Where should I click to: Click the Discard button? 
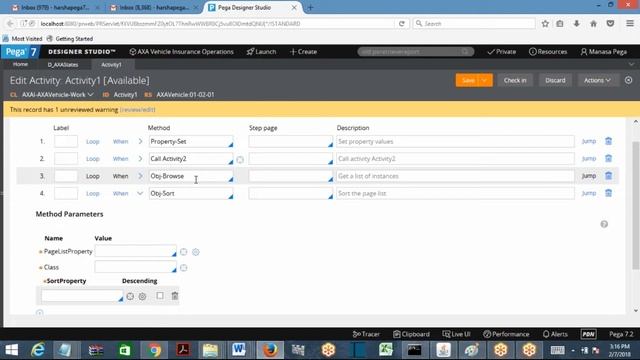tap(556, 80)
